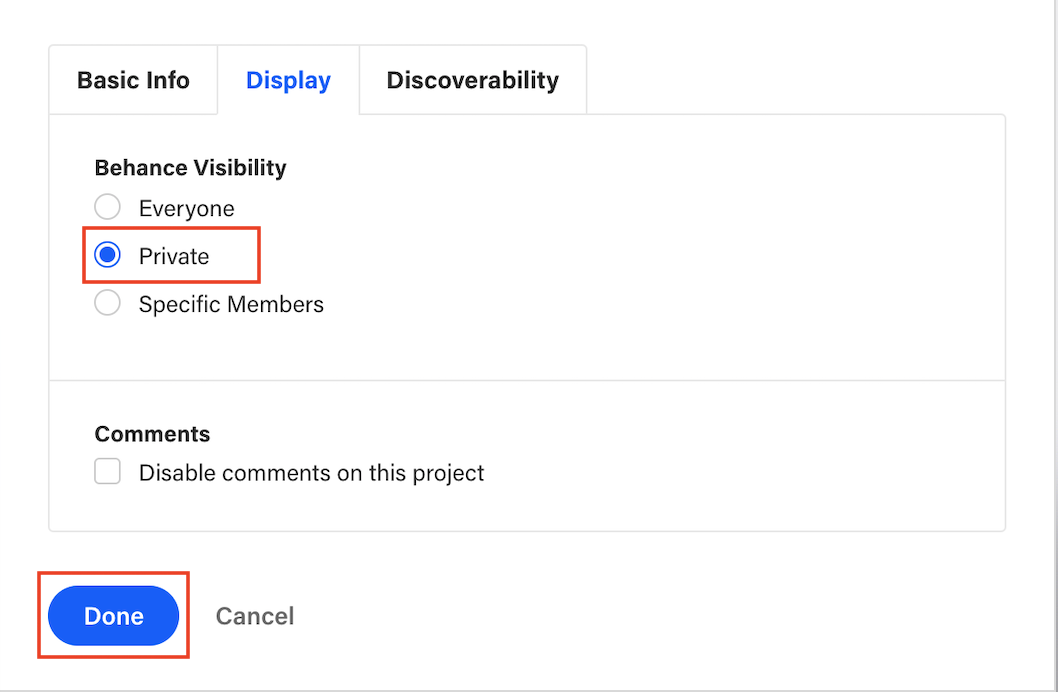Click the "Everyone" option label text
This screenshot has width=1058, height=692.
coord(187,209)
